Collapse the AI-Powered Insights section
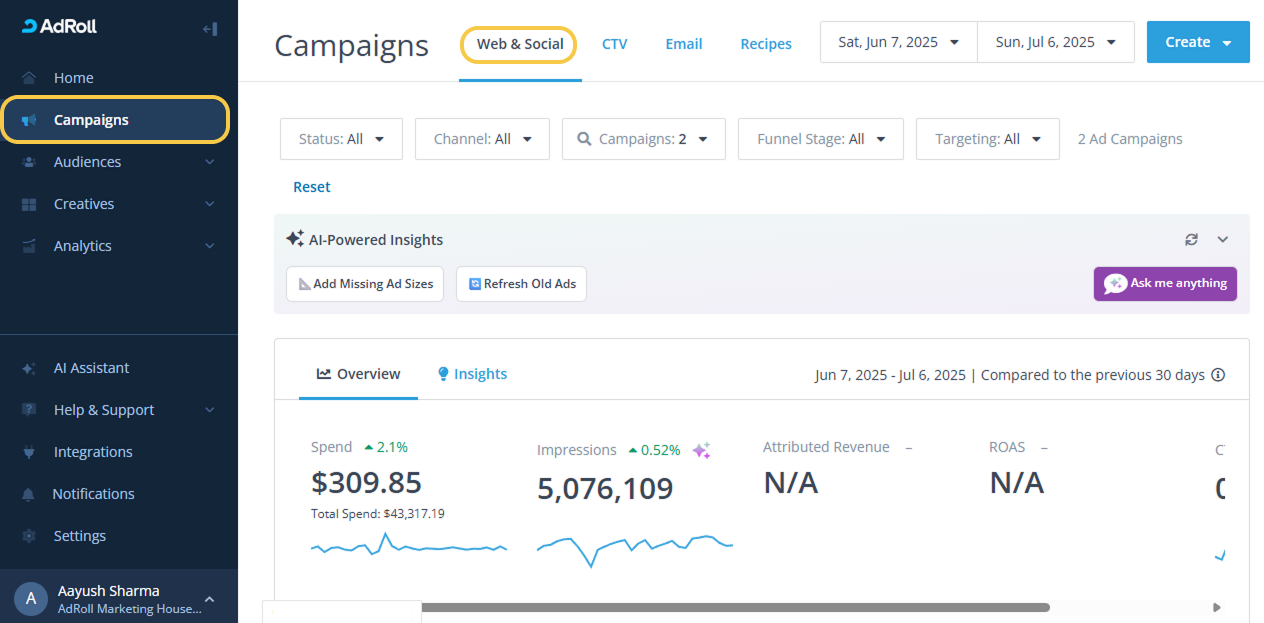Screen dimensions: 1264x623 pyautogui.click(x=1222, y=240)
